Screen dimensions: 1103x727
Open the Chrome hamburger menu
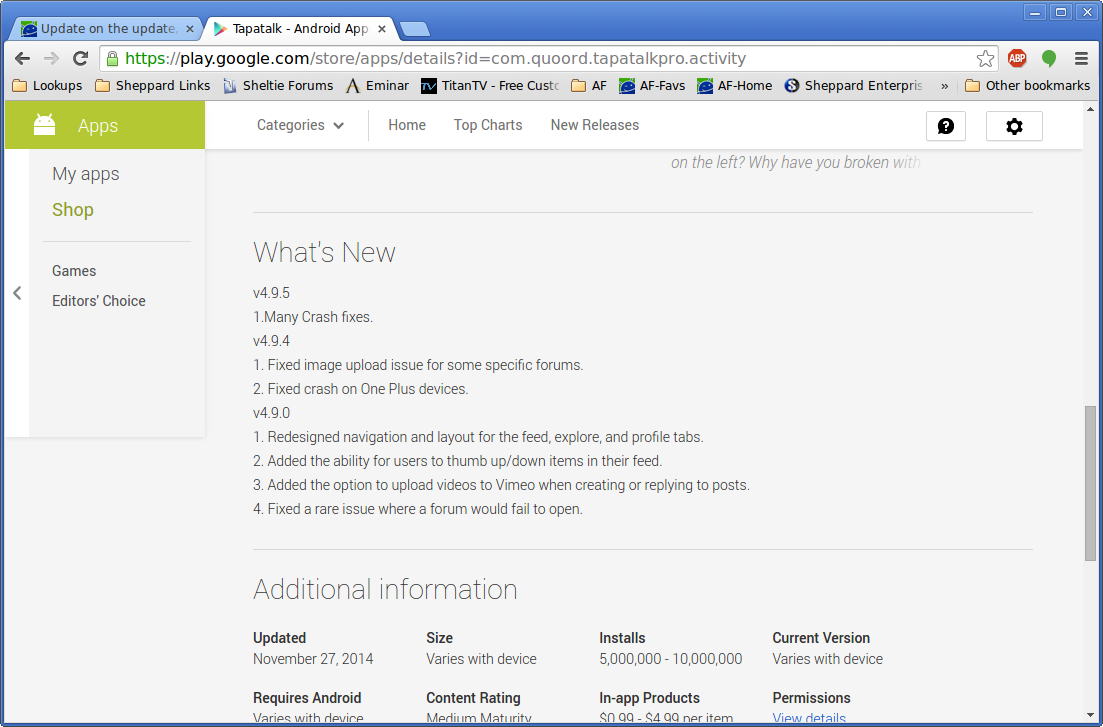click(1081, 58)
